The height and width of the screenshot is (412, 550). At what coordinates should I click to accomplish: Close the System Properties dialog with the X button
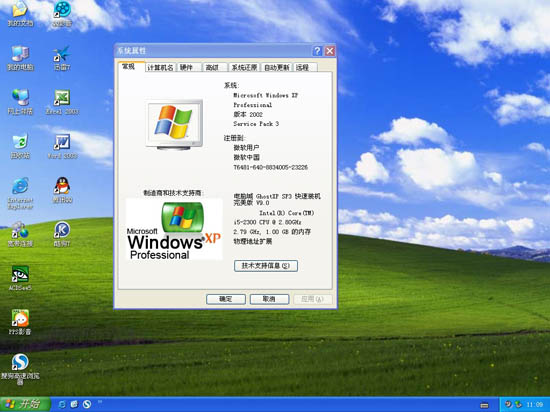330,51
